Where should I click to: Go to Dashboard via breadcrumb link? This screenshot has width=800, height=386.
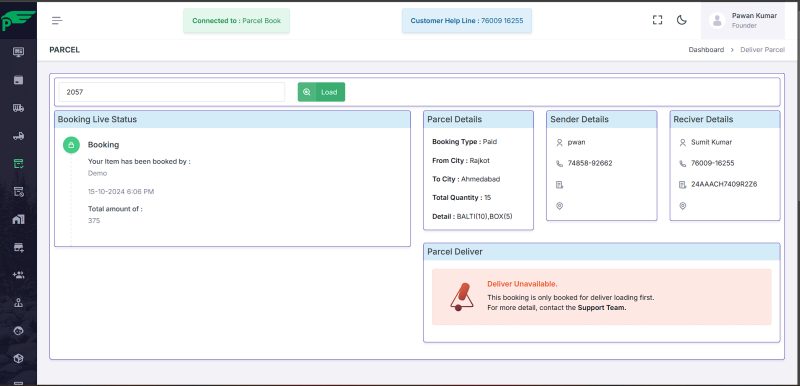pos(706,50)
